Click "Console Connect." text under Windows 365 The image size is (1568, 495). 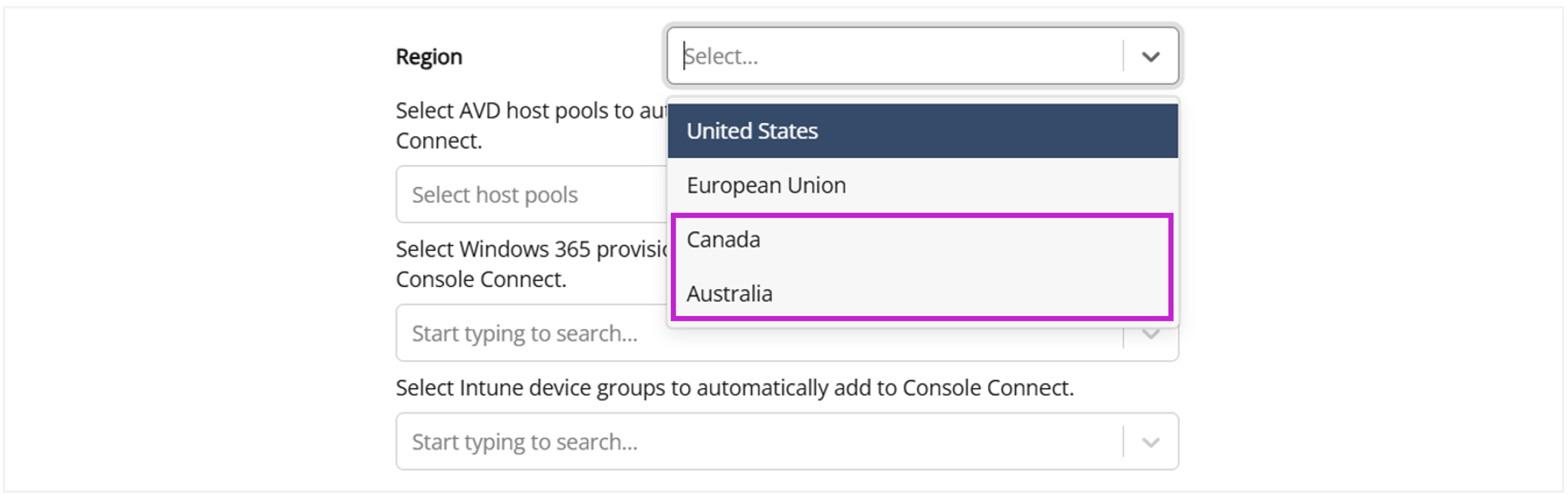481,279
